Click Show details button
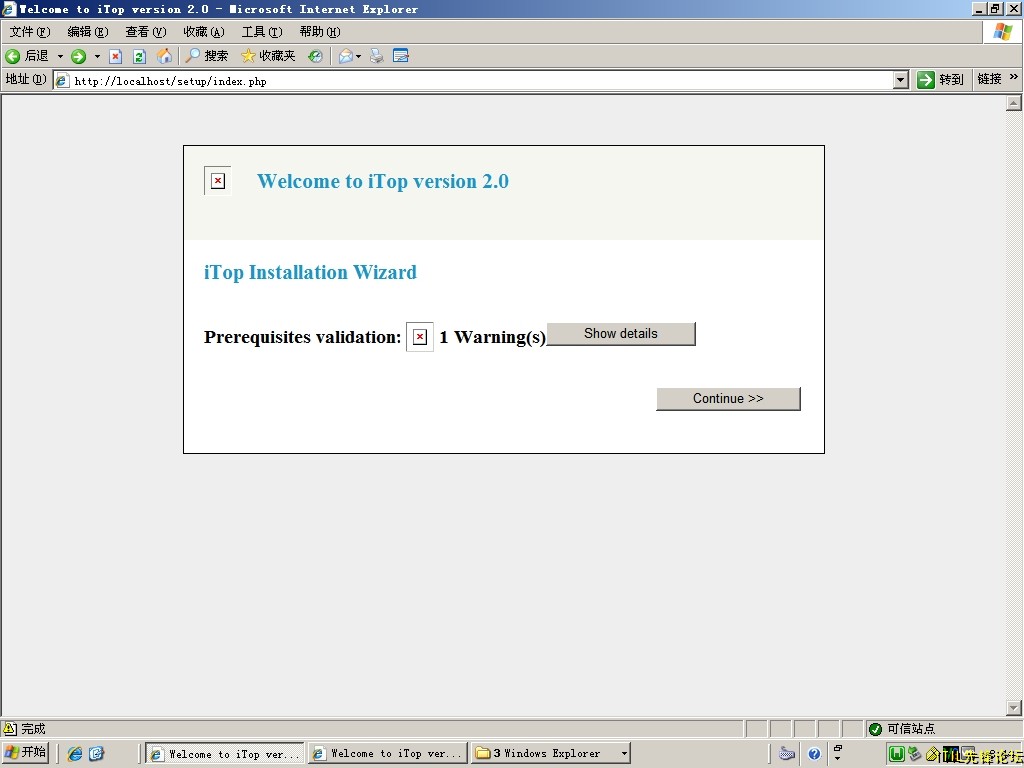 click(x=621, y=334)
